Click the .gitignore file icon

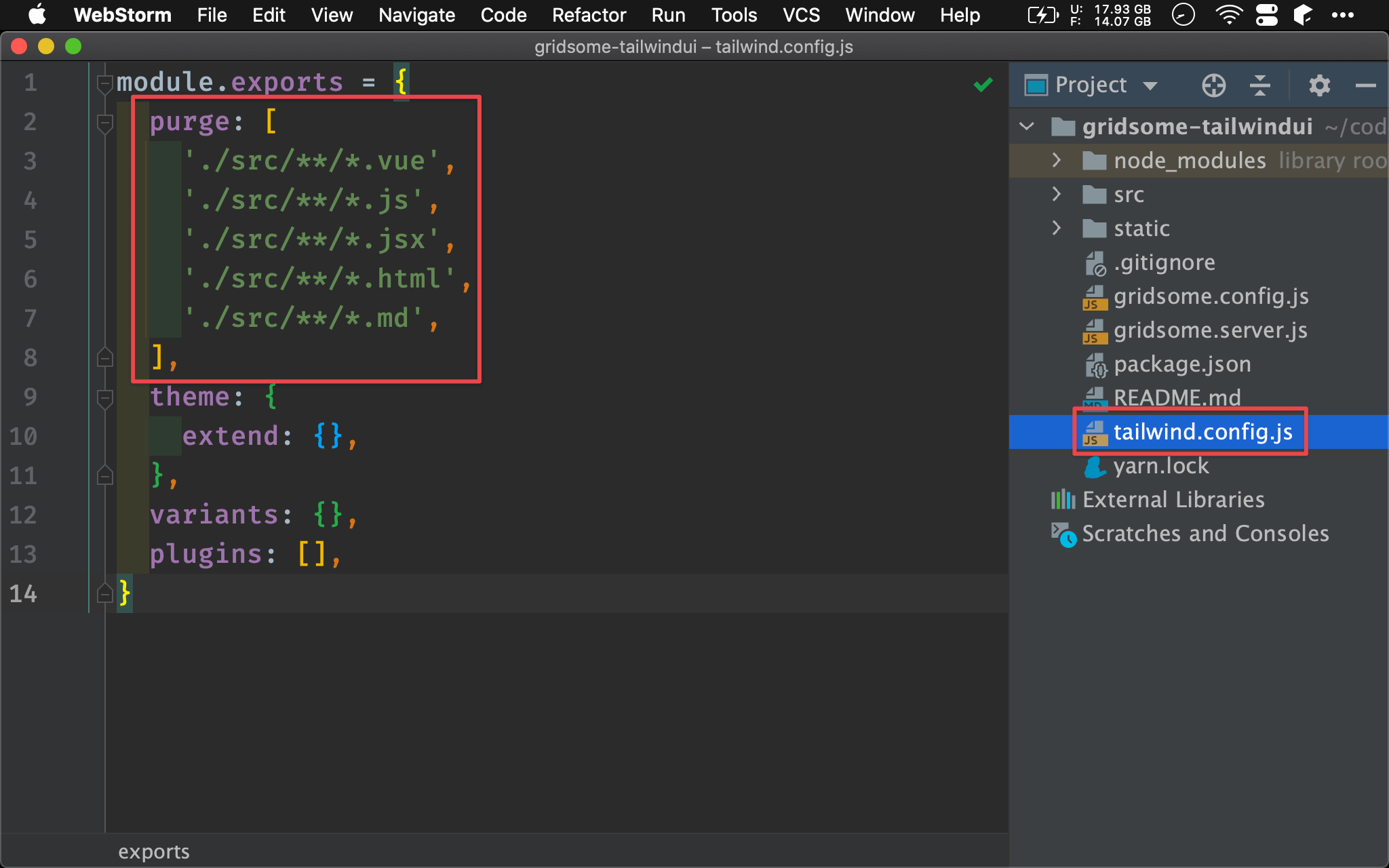[1095, 263]
